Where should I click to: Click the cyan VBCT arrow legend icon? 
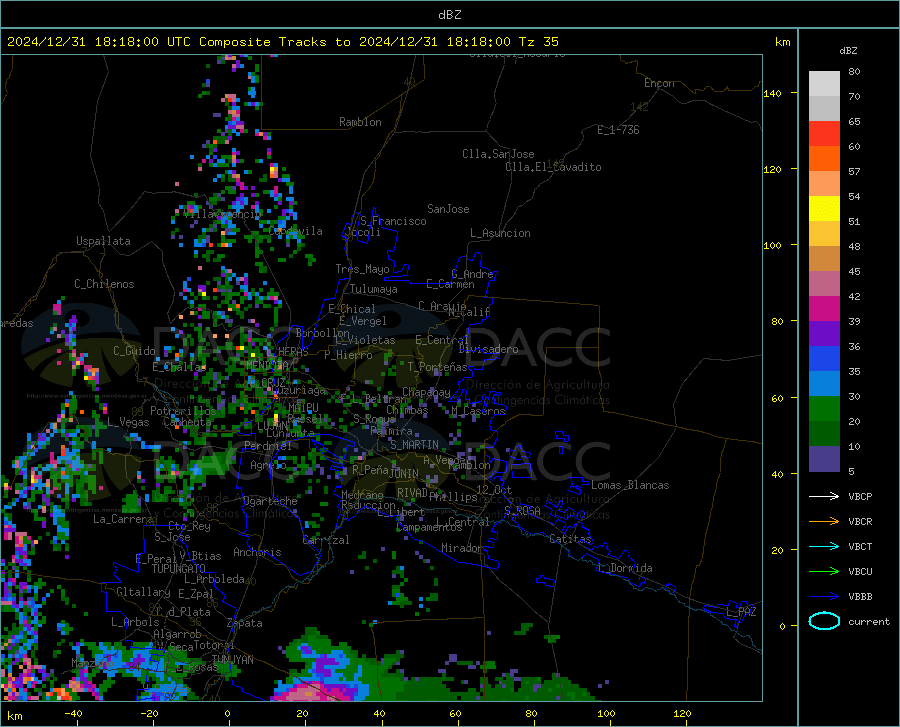pos(824,546)
